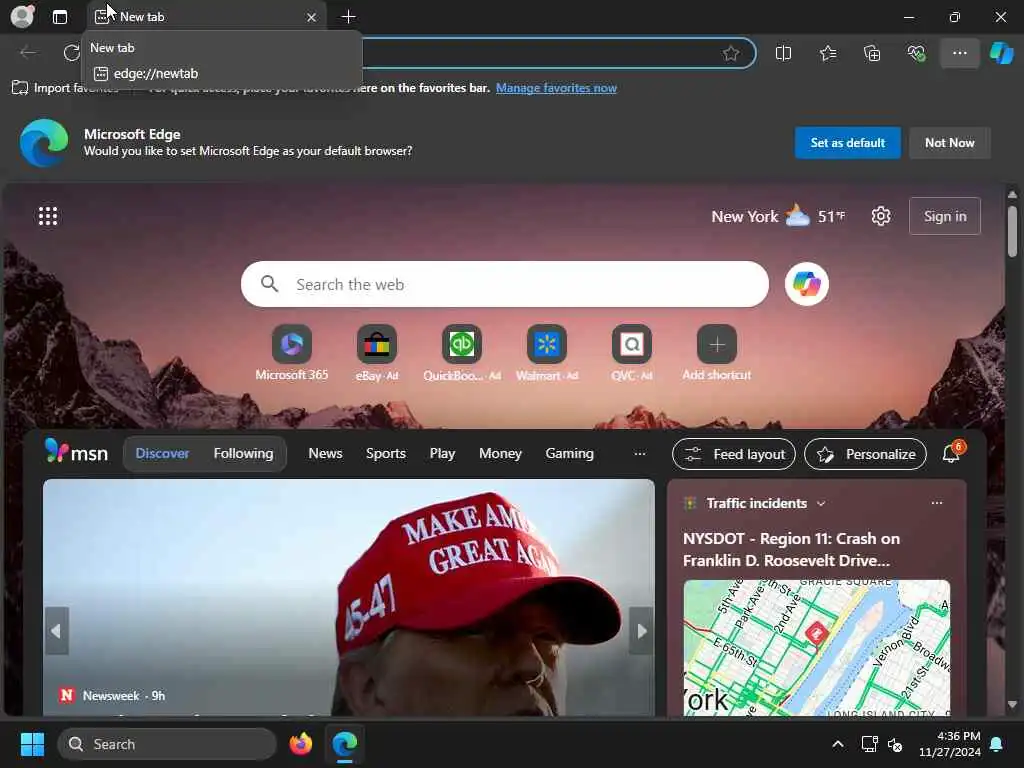Open the Newsweek source label
This screenshot has width=1024, height=768.
[x=111, y=696]
